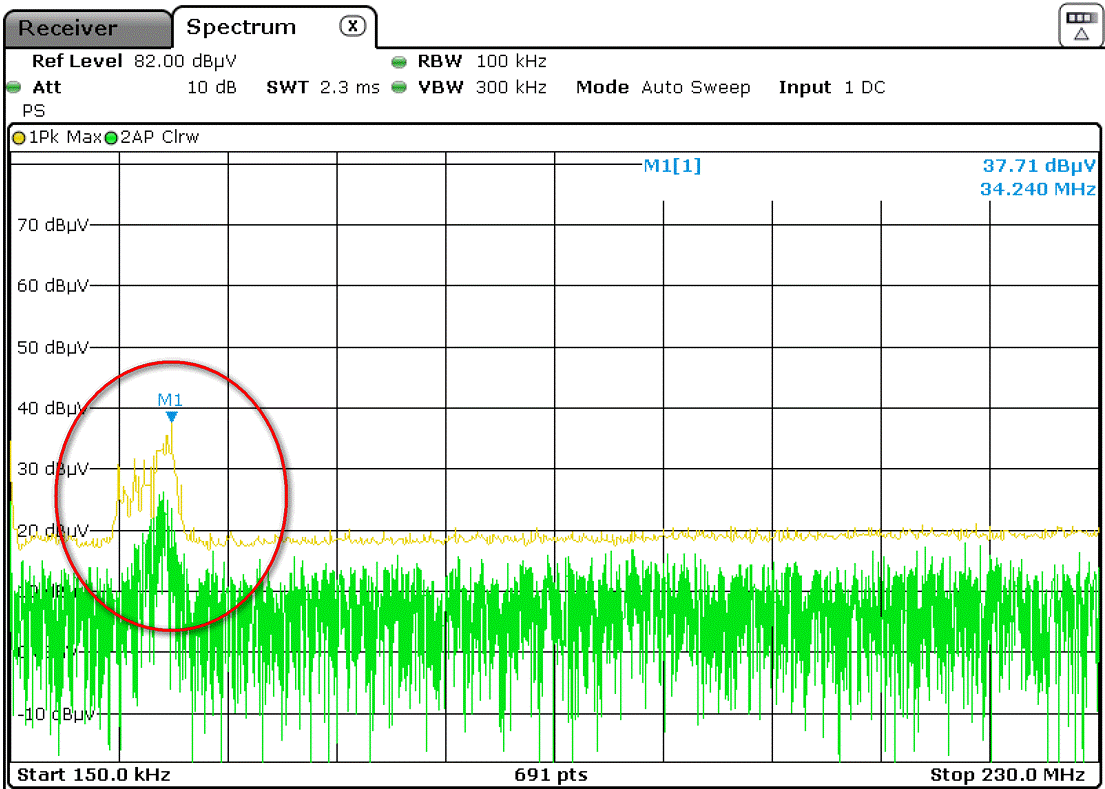Select the M1 marker triangle on the trace
This screenshot has height=789, width=1105.
[x=171, y=418]
